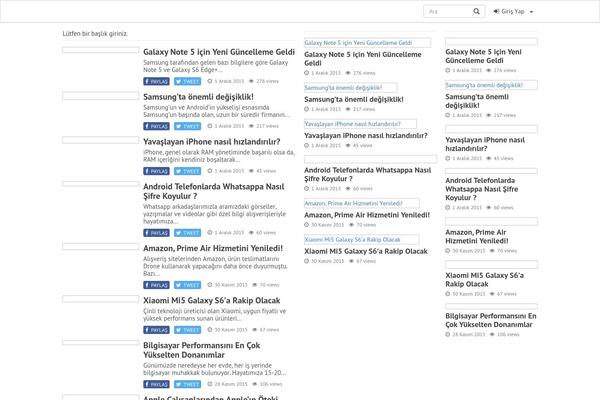Open middle column Yavaşlayan iPhone headline

point(366,136)
